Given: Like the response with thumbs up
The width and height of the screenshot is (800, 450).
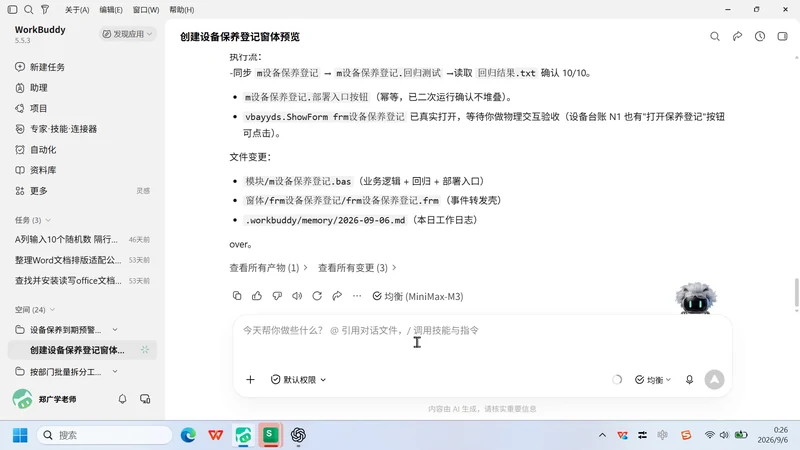Looking at the screenshot, I should pyautogui.click(x=257, y=296).
